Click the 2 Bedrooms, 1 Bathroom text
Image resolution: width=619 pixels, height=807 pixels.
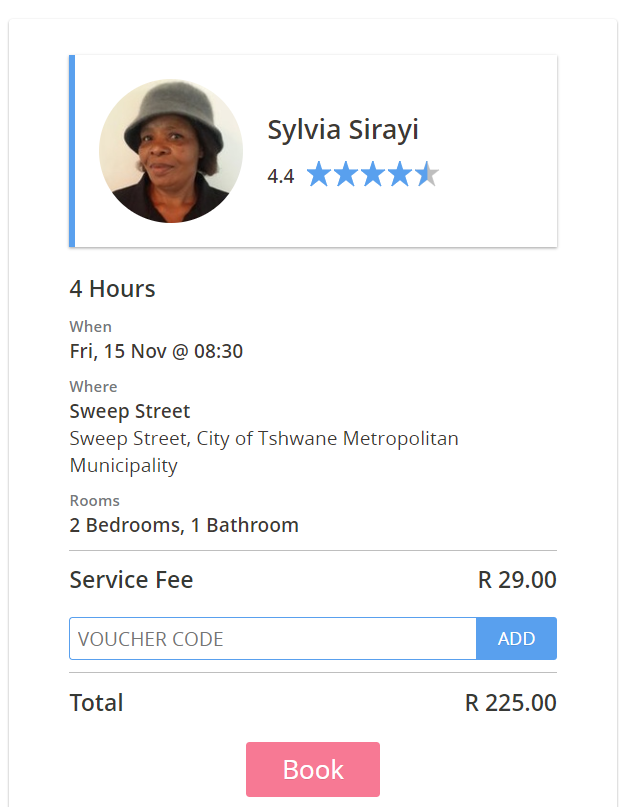pyautogui.click(x=184, y=525)
